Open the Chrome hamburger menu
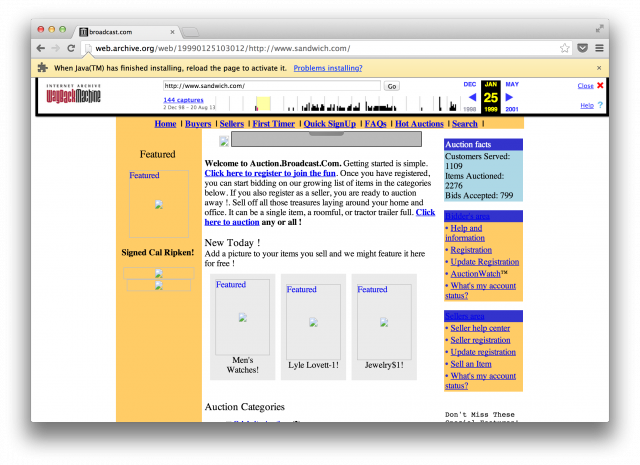The width and height of the screenshot is (640, 465). point(599,48)
